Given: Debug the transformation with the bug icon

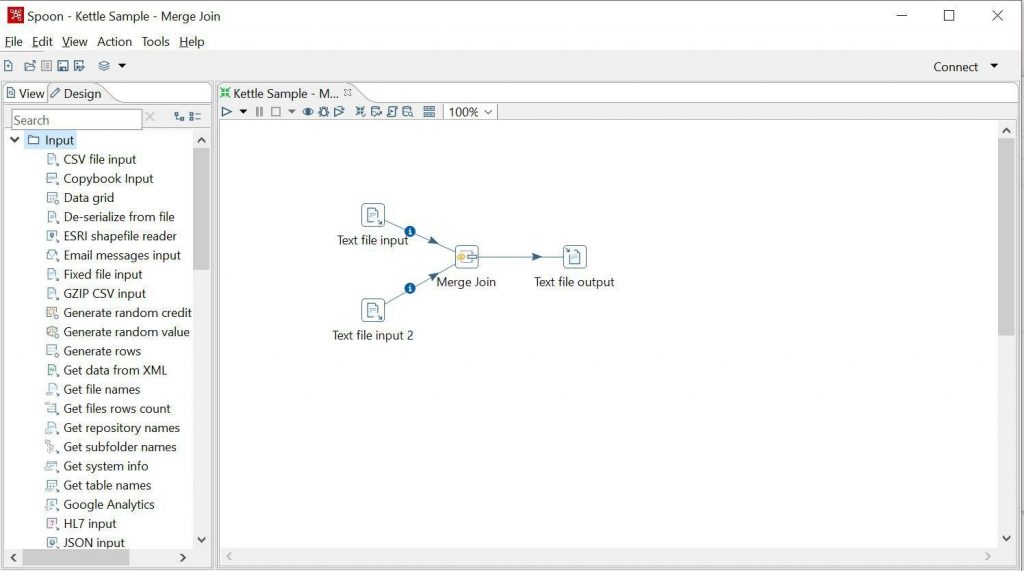Looking at the screenshot, I should (x=323, y=112).
